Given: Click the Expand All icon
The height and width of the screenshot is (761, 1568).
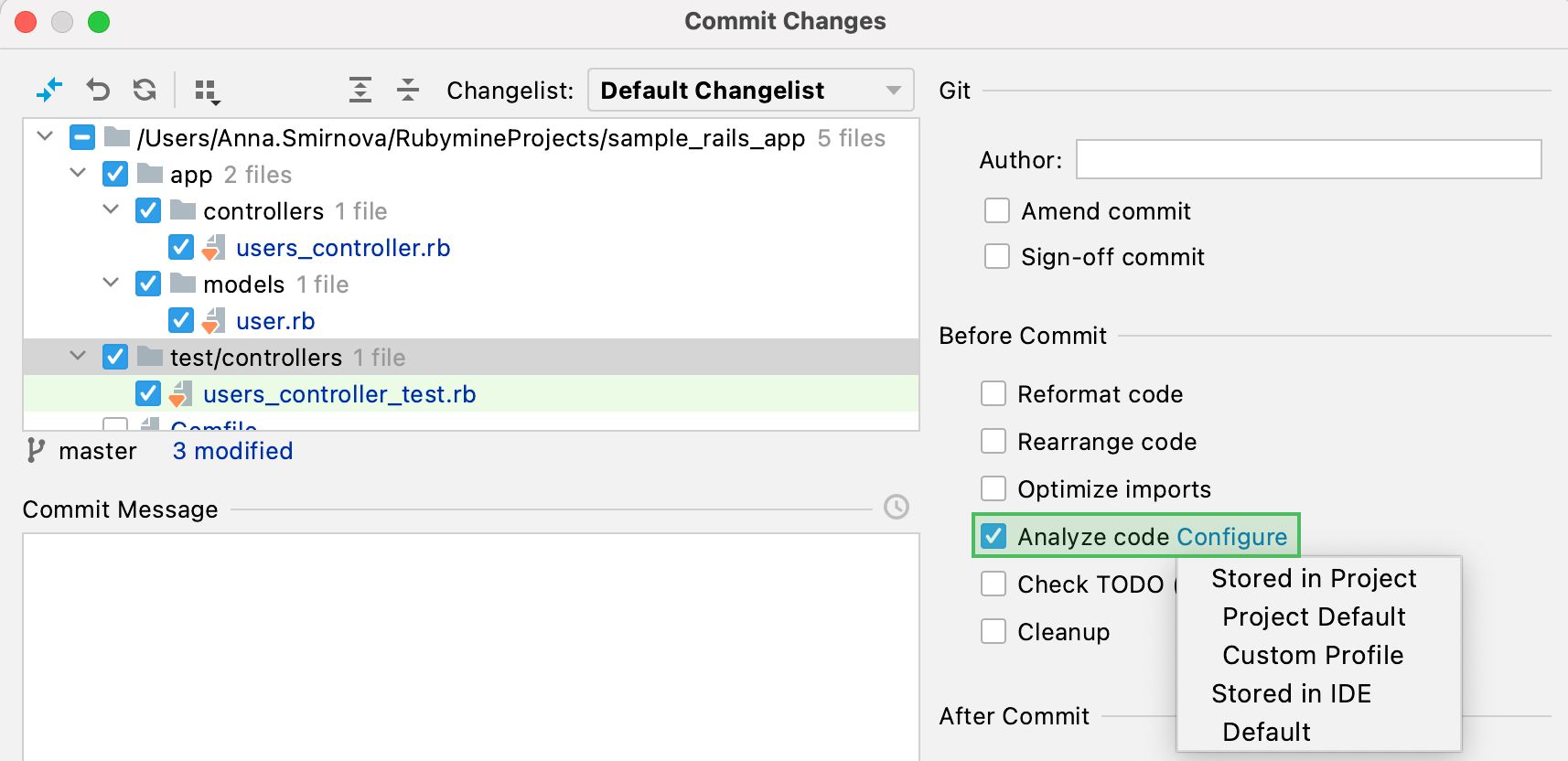Looking at the screenshot, I should pyautogui.click(x=360, y=90).
